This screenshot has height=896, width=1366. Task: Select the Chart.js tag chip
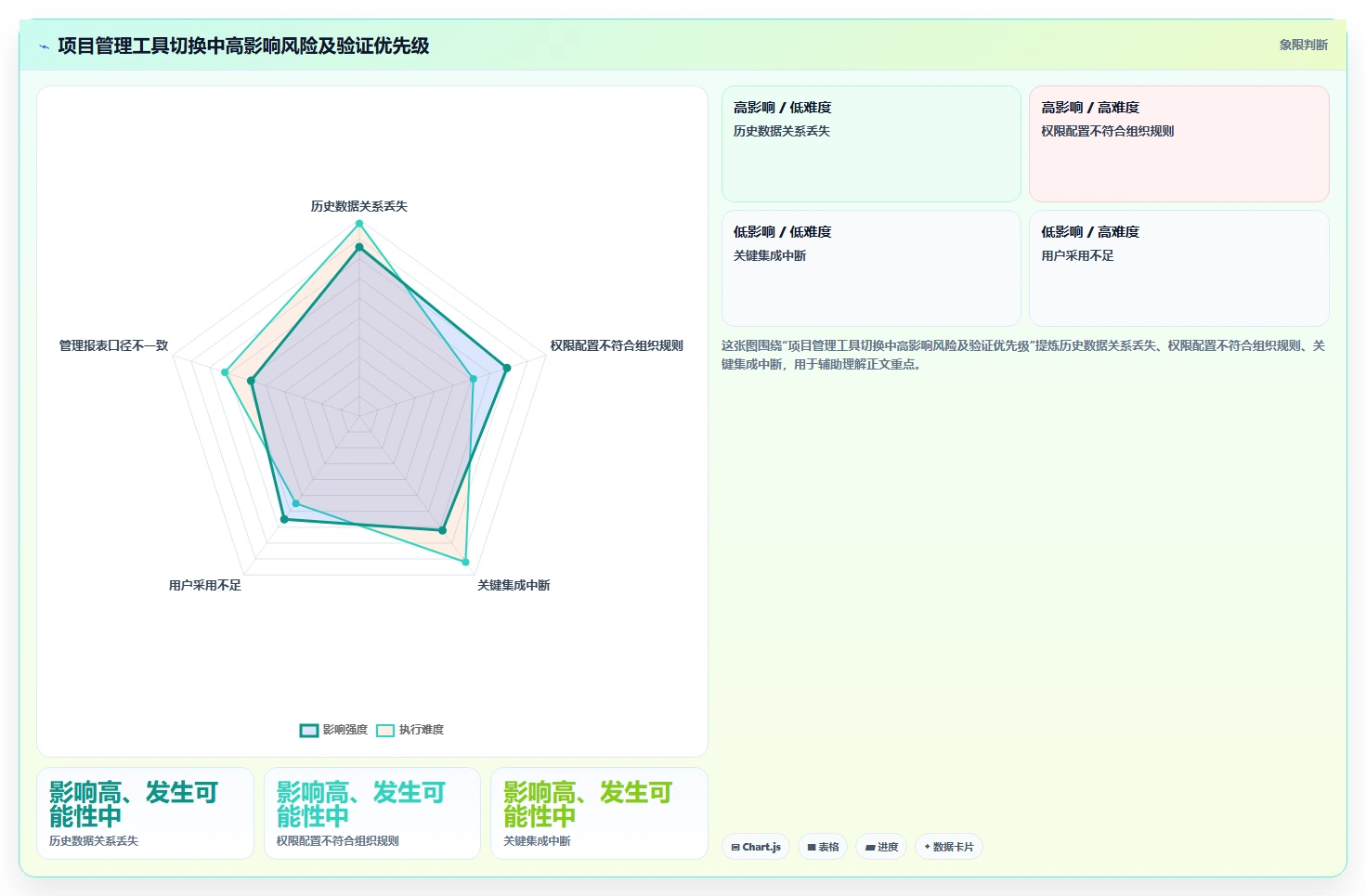coord(756,847)
